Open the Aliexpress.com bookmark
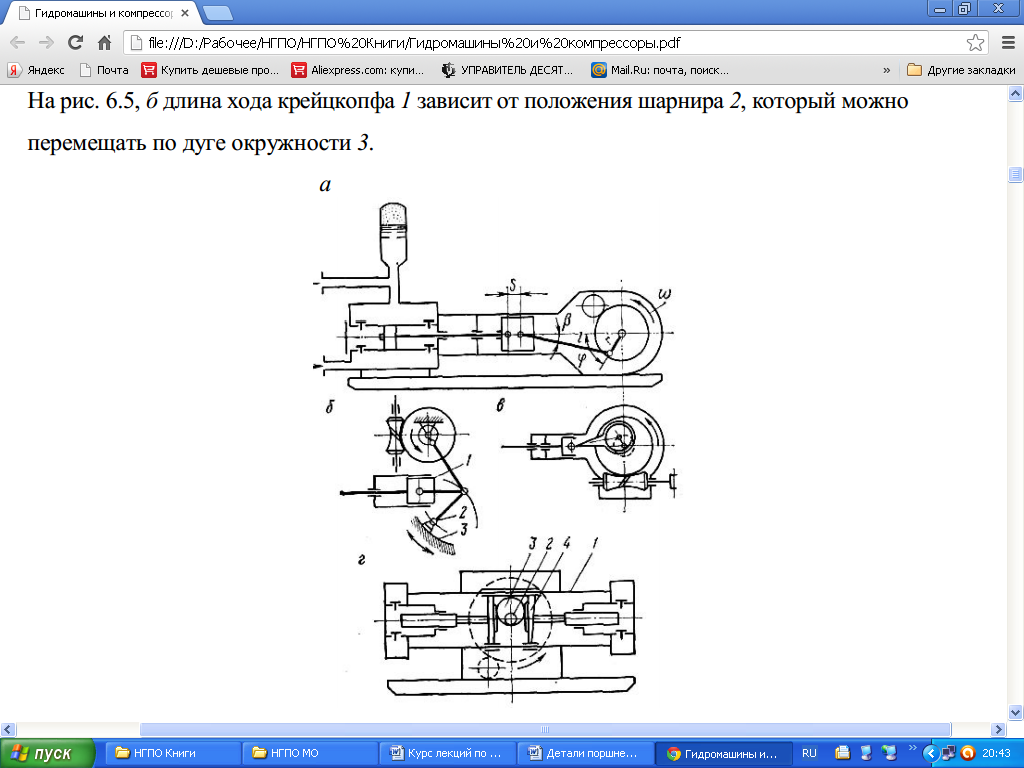 (358, 70)
